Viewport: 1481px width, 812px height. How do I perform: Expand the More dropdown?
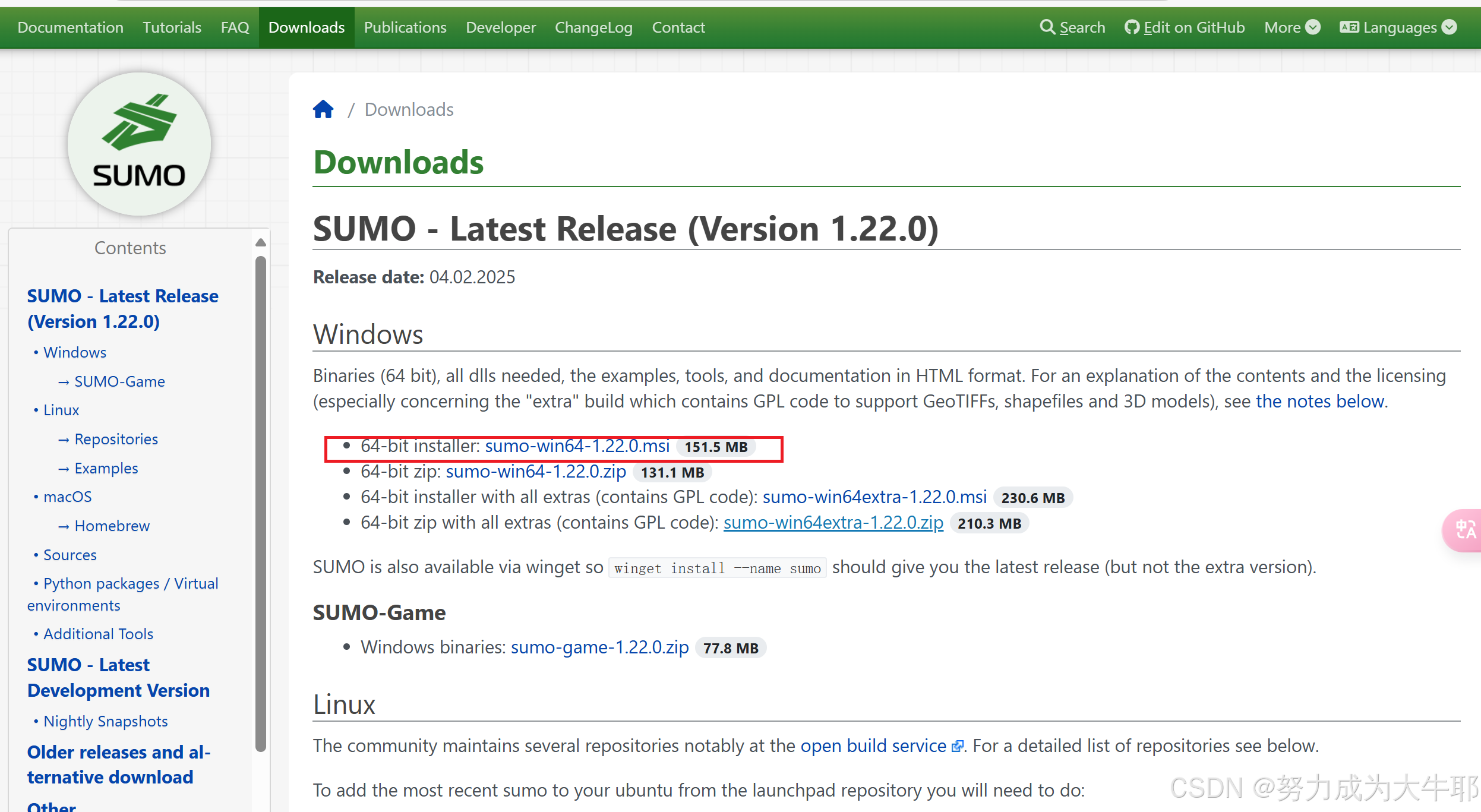pos(1313,27)
